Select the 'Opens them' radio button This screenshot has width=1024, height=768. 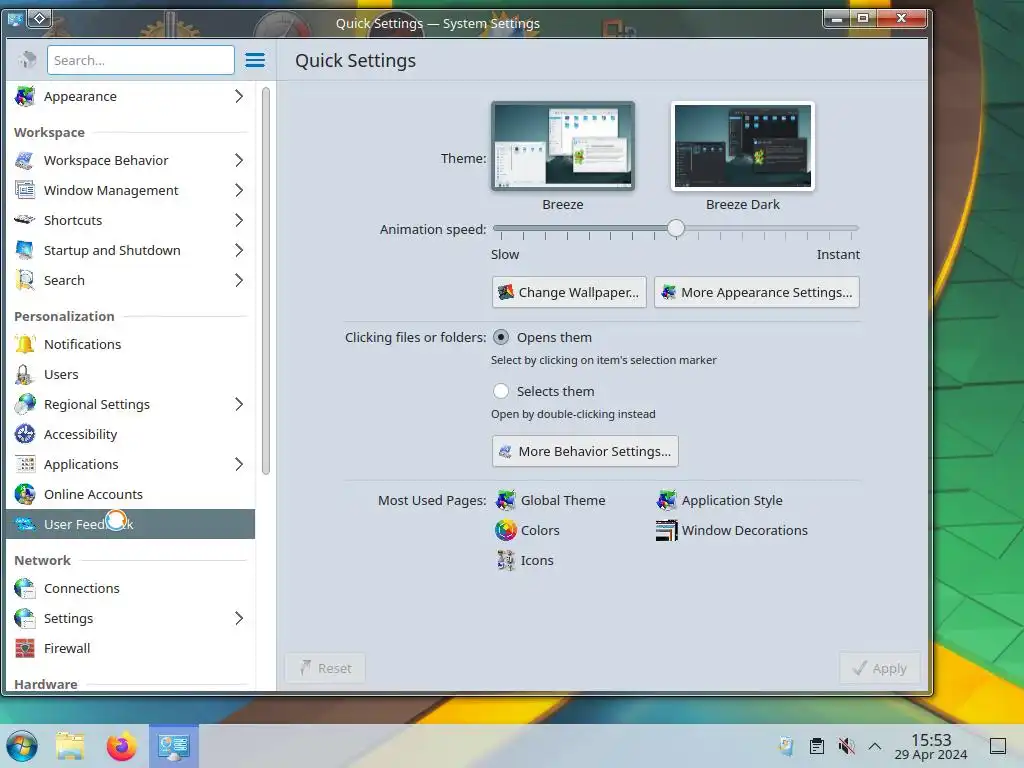pyautogui.click(x=501, y=337)
